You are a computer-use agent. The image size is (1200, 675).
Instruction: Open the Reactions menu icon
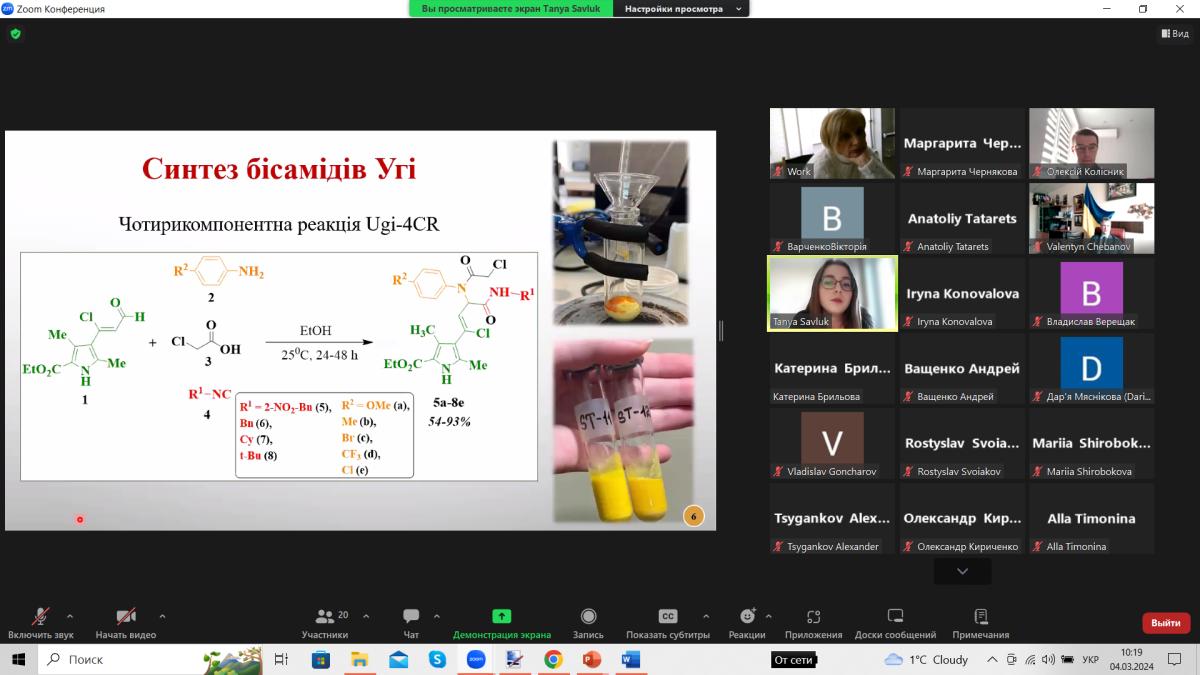746,617
